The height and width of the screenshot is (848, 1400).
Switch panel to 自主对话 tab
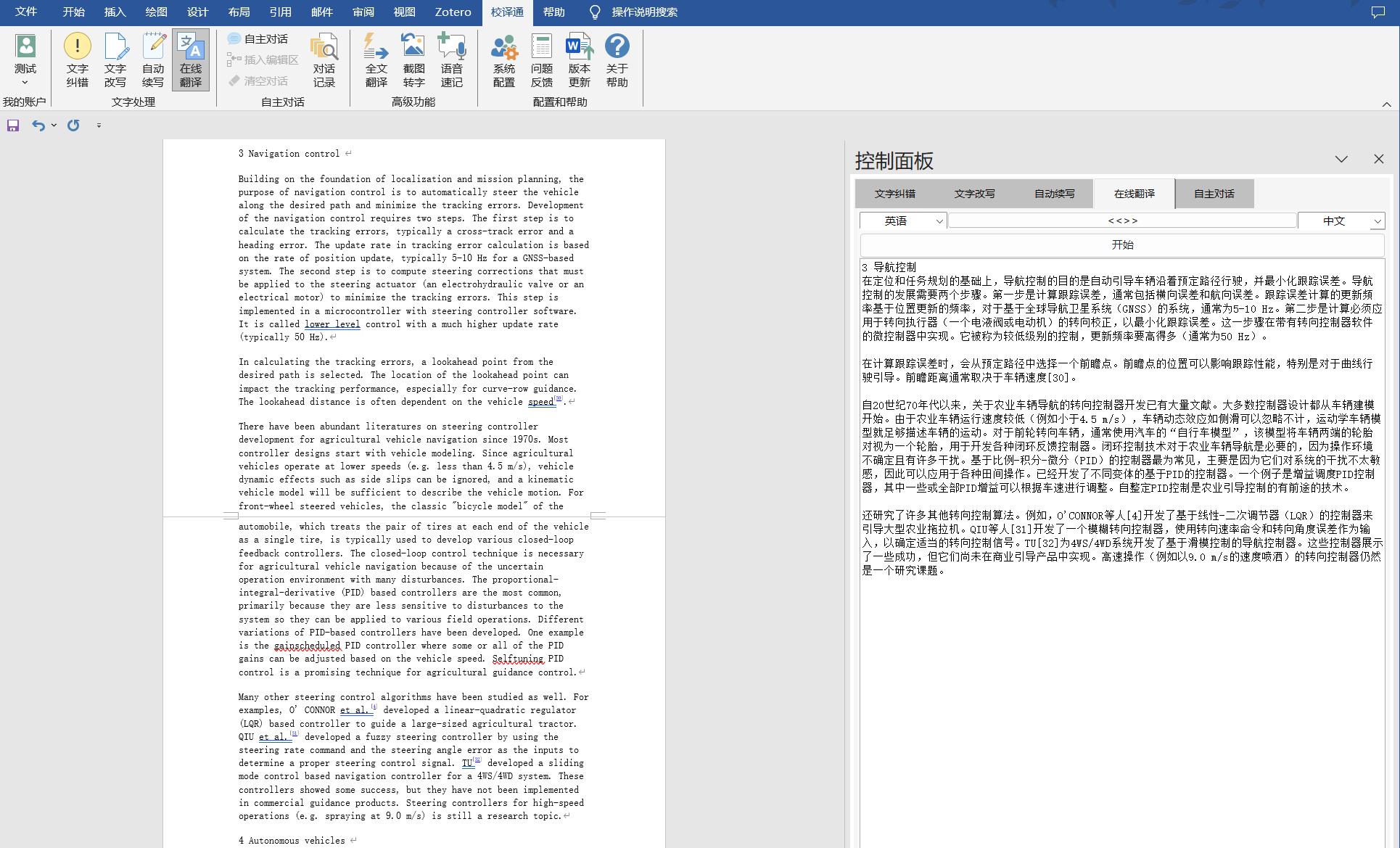pos(1214,194)
